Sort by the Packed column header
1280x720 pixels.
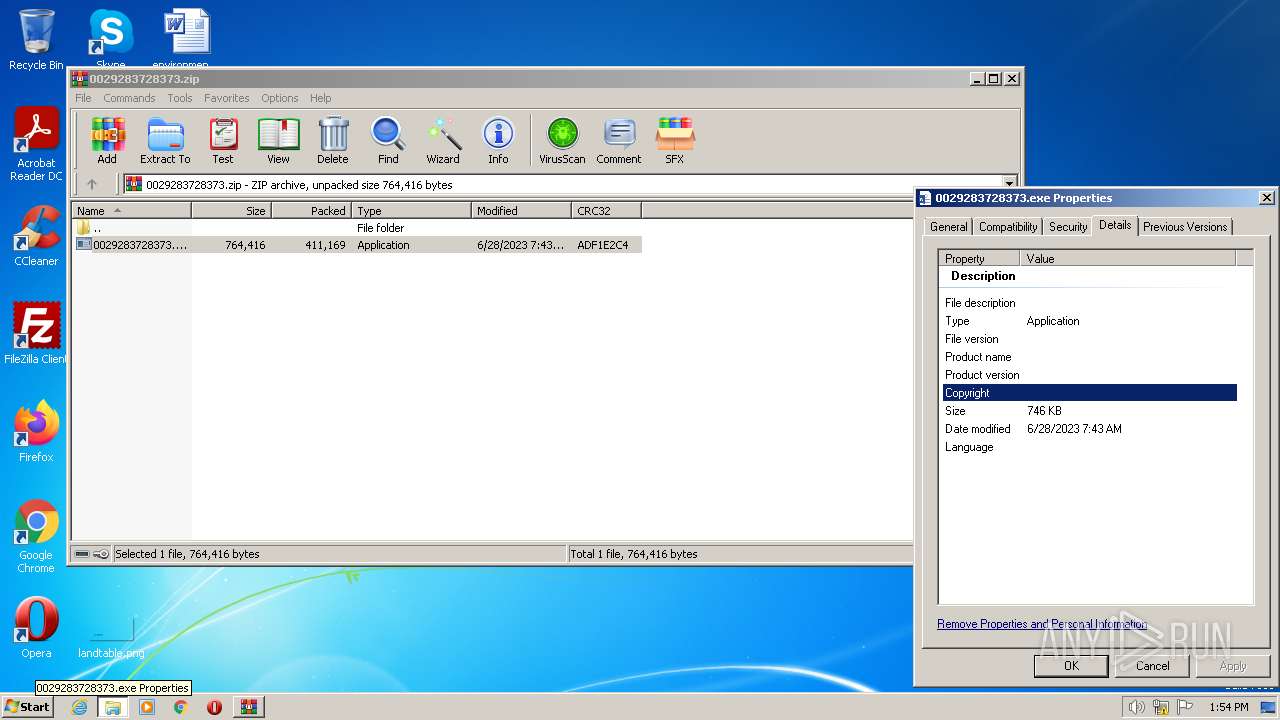point(312,210)
